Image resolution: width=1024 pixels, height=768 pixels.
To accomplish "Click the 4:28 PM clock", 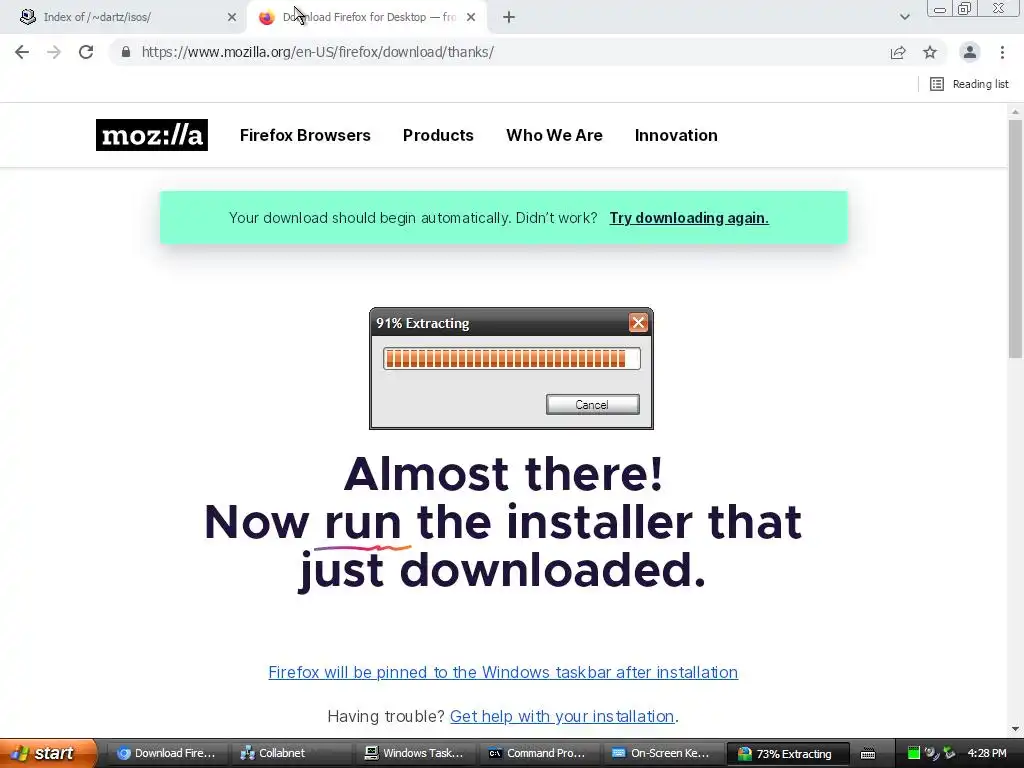I will [987, 754].
